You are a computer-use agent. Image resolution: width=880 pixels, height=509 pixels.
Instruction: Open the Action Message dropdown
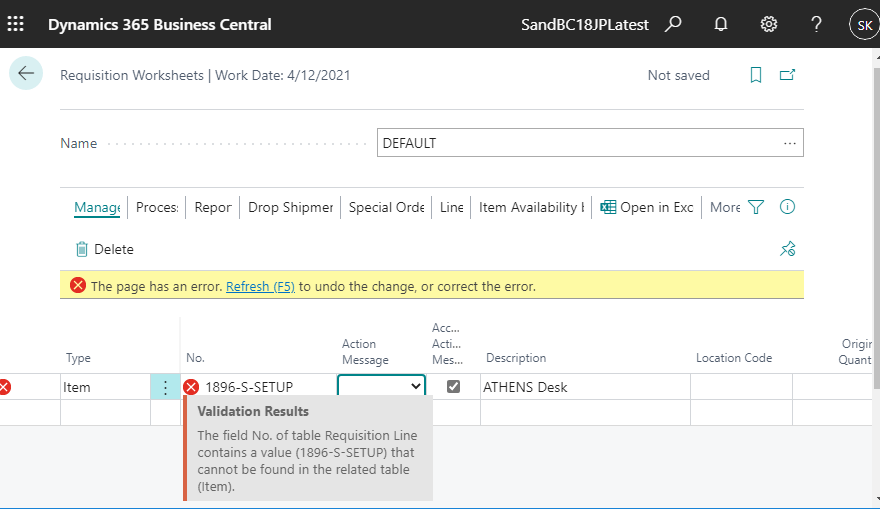pos(416,386)
